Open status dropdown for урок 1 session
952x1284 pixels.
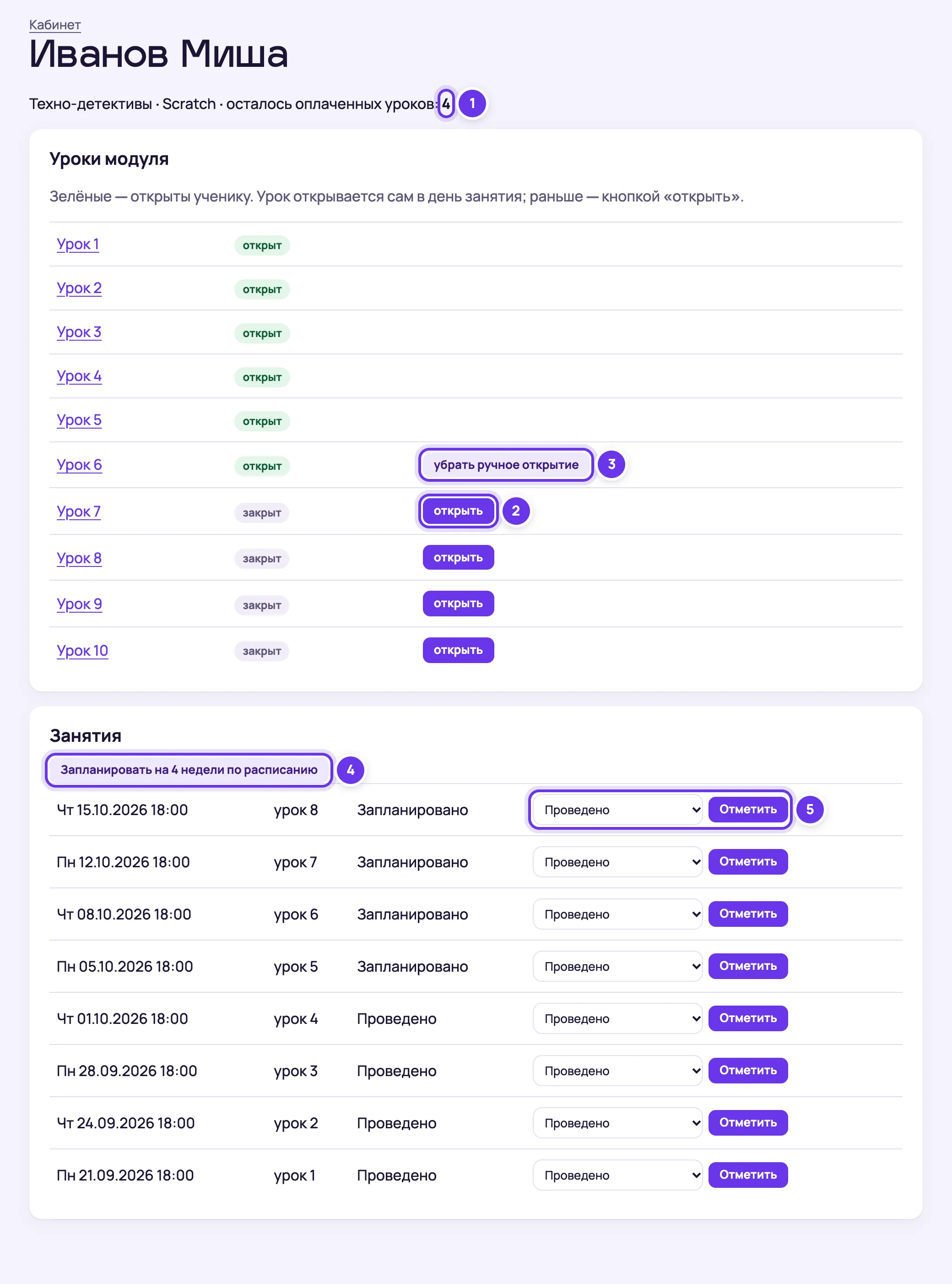(x=617, y=1175)
